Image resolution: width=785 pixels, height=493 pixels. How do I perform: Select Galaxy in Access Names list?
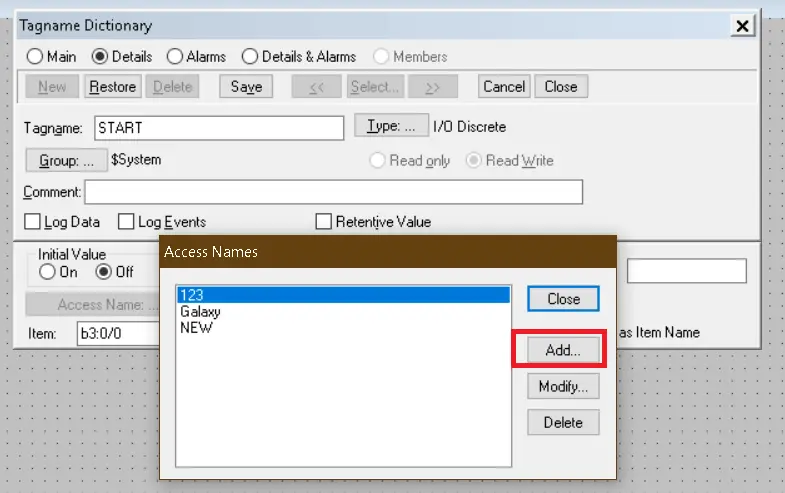coord(343,311)
